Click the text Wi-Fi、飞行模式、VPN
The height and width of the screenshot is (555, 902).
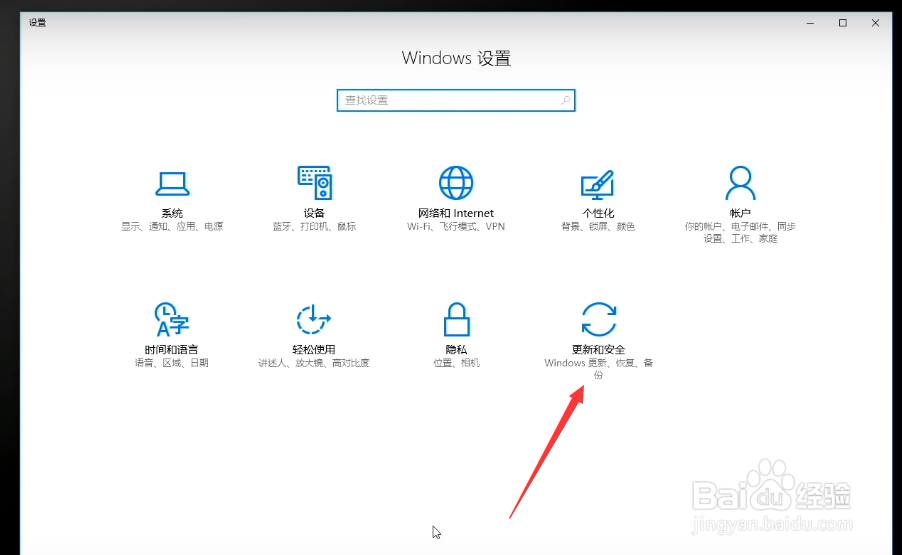(456, 227)
